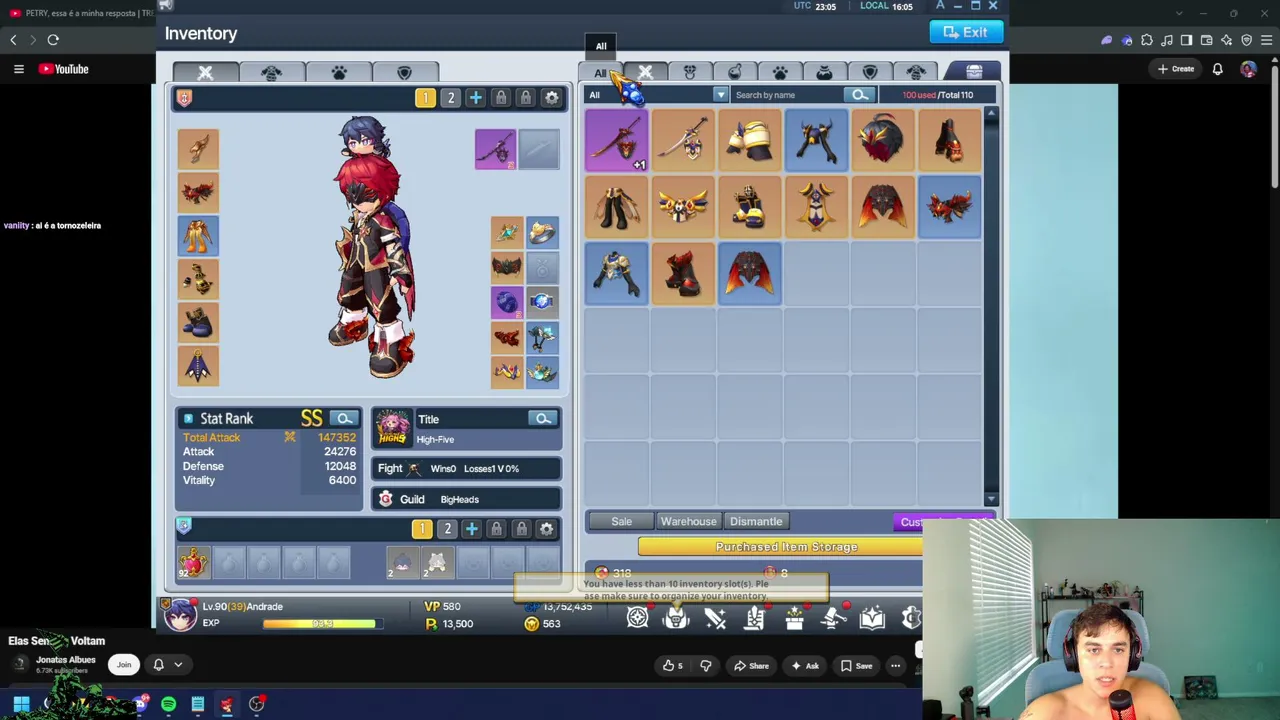Select skill slot page 1

tap(422, 529)
